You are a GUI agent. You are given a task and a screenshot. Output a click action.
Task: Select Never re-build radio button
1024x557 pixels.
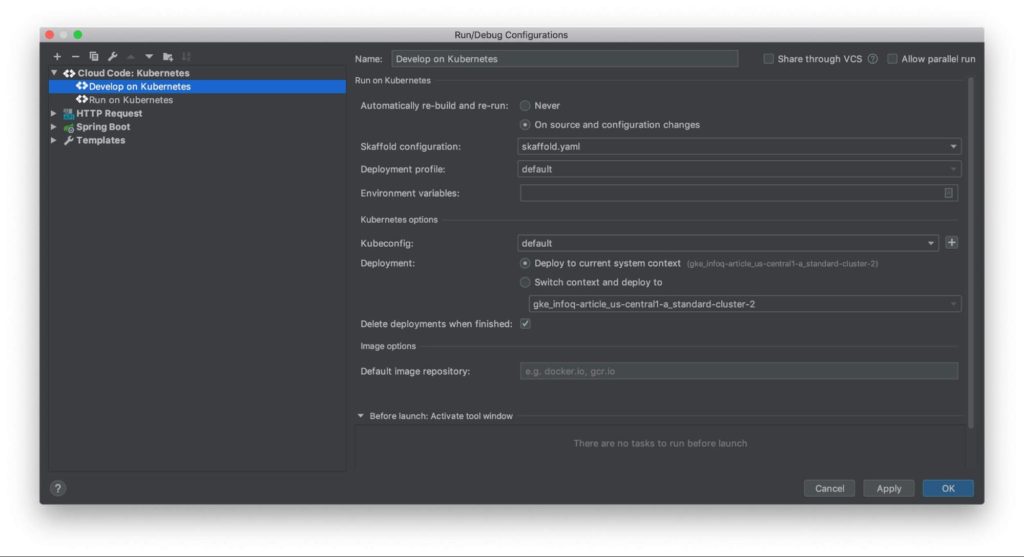(x=525, y=106)
